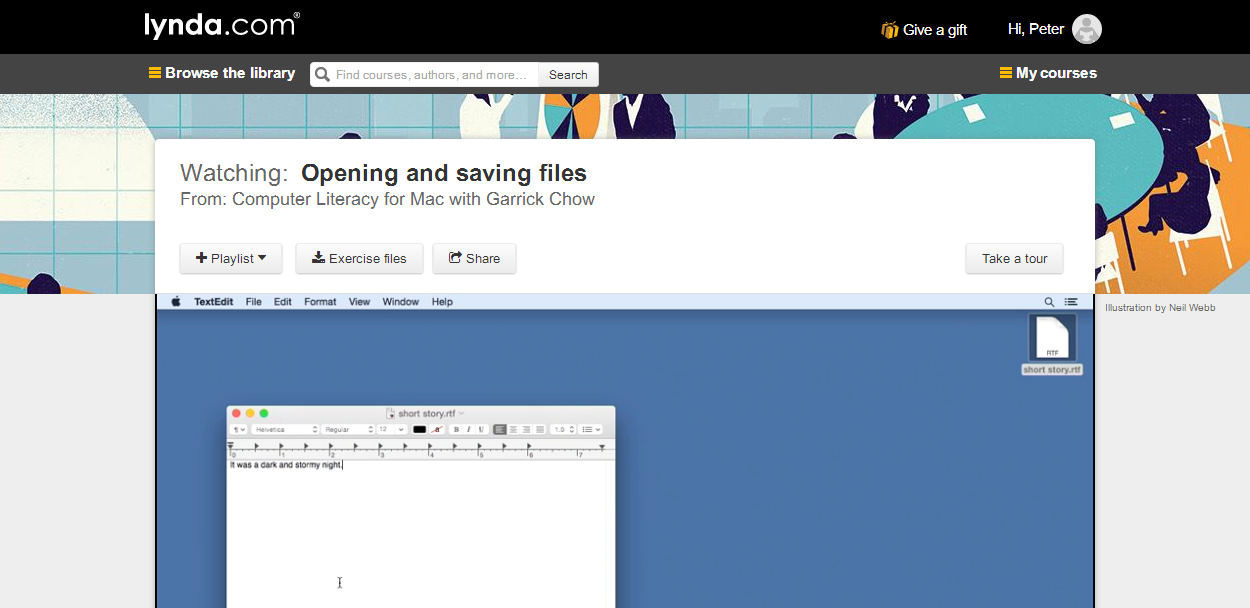Toggle Underline in TextEdit toolbar
The height and width of the screenshot is (608, 1250).
click(481, 429)
